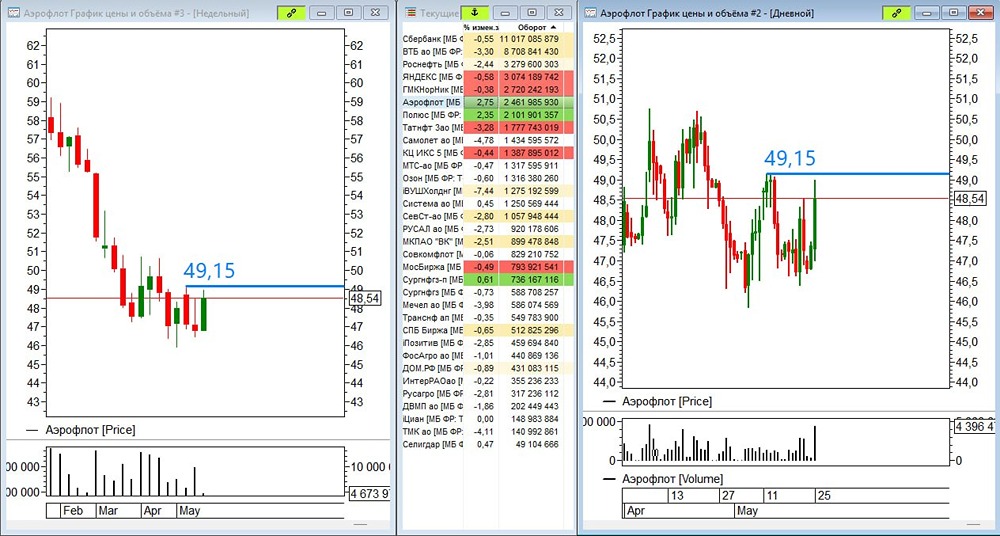1000x536 pixels.
Task: Click the daily chart window's title bar icon
Action: point(591,13)
